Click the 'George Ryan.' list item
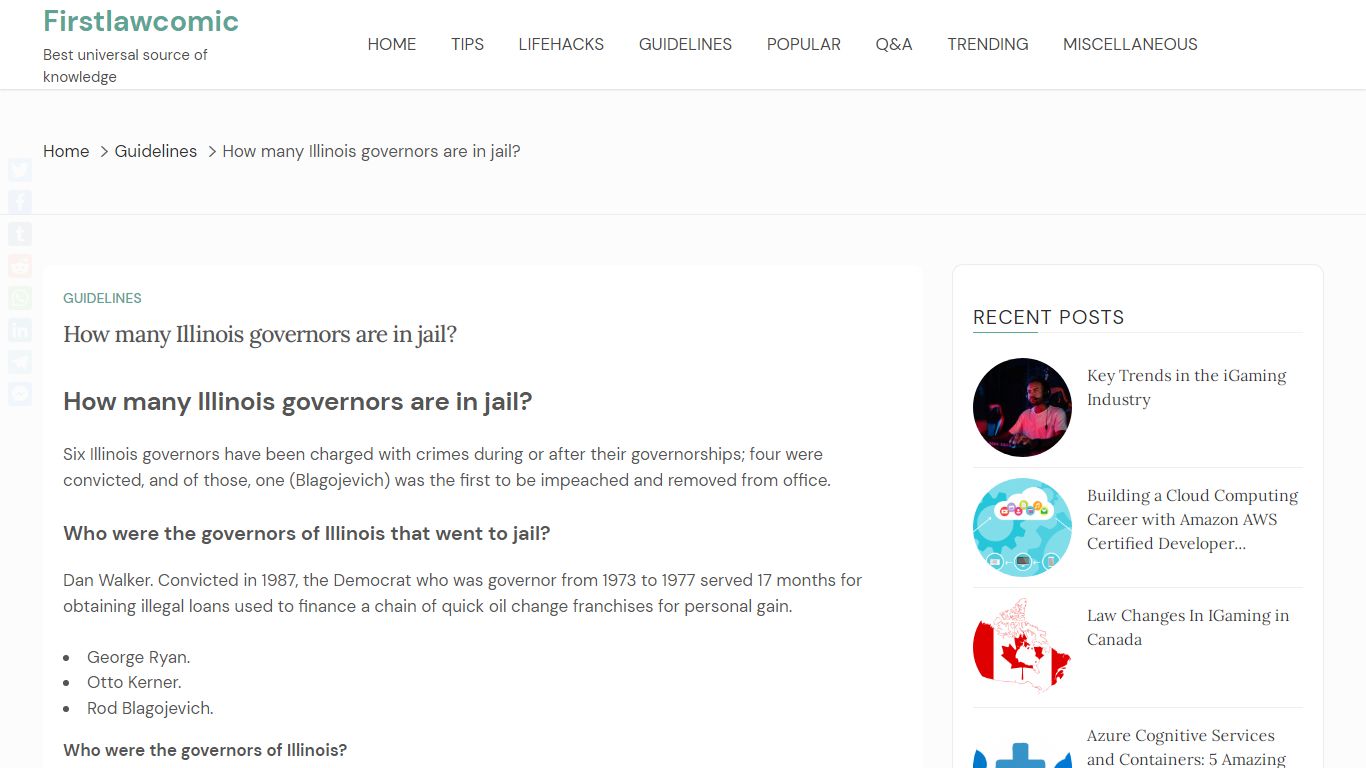The width and height of the screenshot is (1366, 768). [138, 657]
